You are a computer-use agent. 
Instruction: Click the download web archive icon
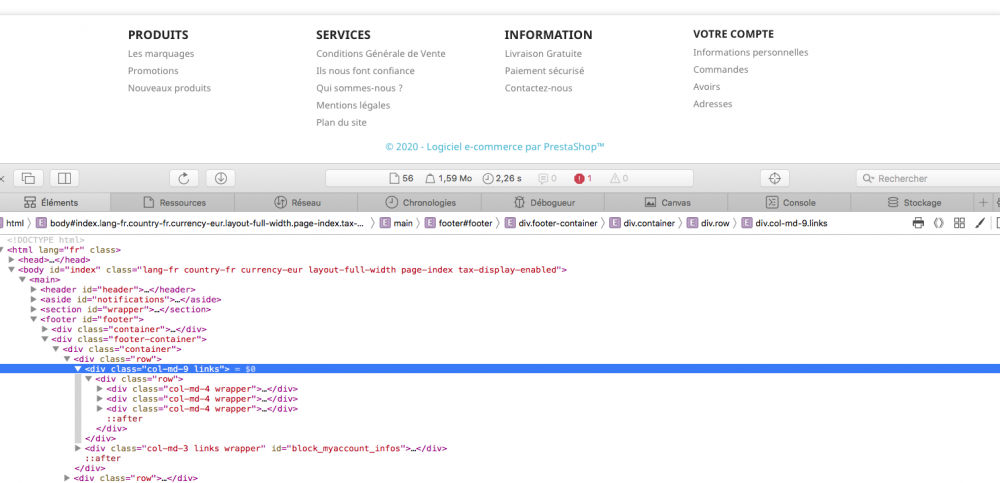(x=220, y=178)
